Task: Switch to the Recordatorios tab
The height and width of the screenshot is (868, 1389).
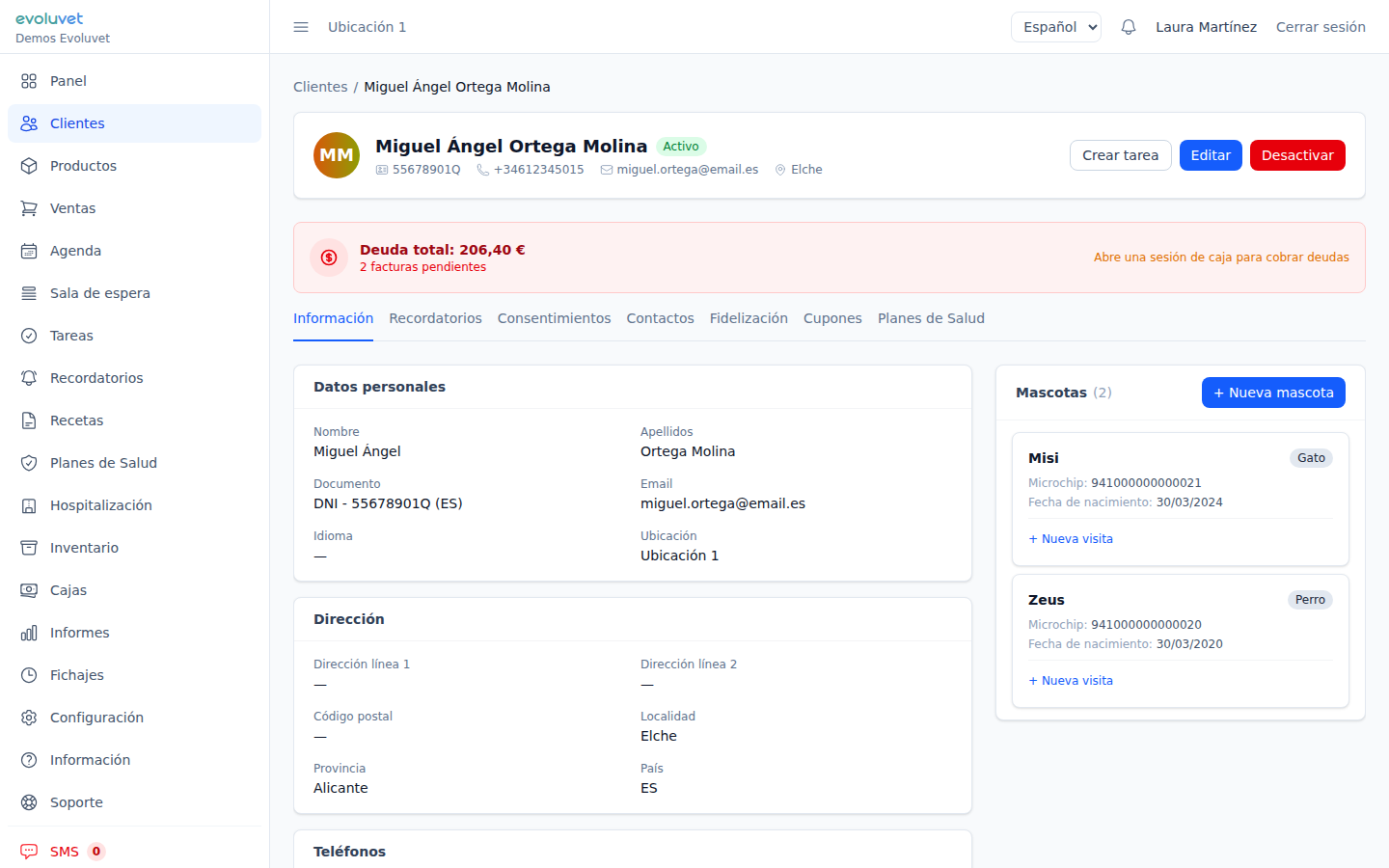Action: [x=435, y=318]
